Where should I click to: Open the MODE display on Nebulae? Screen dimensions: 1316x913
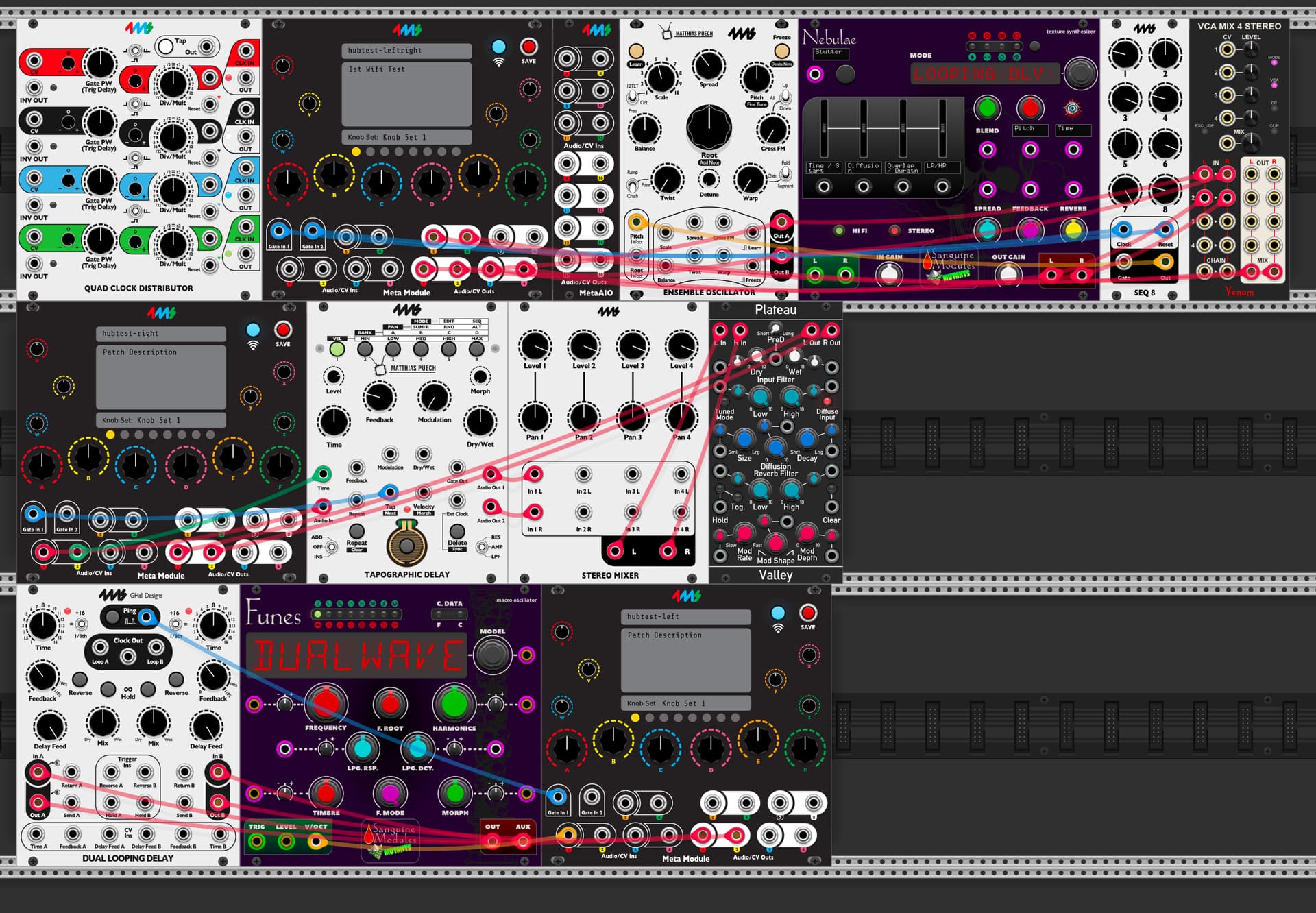click(985, 73)
